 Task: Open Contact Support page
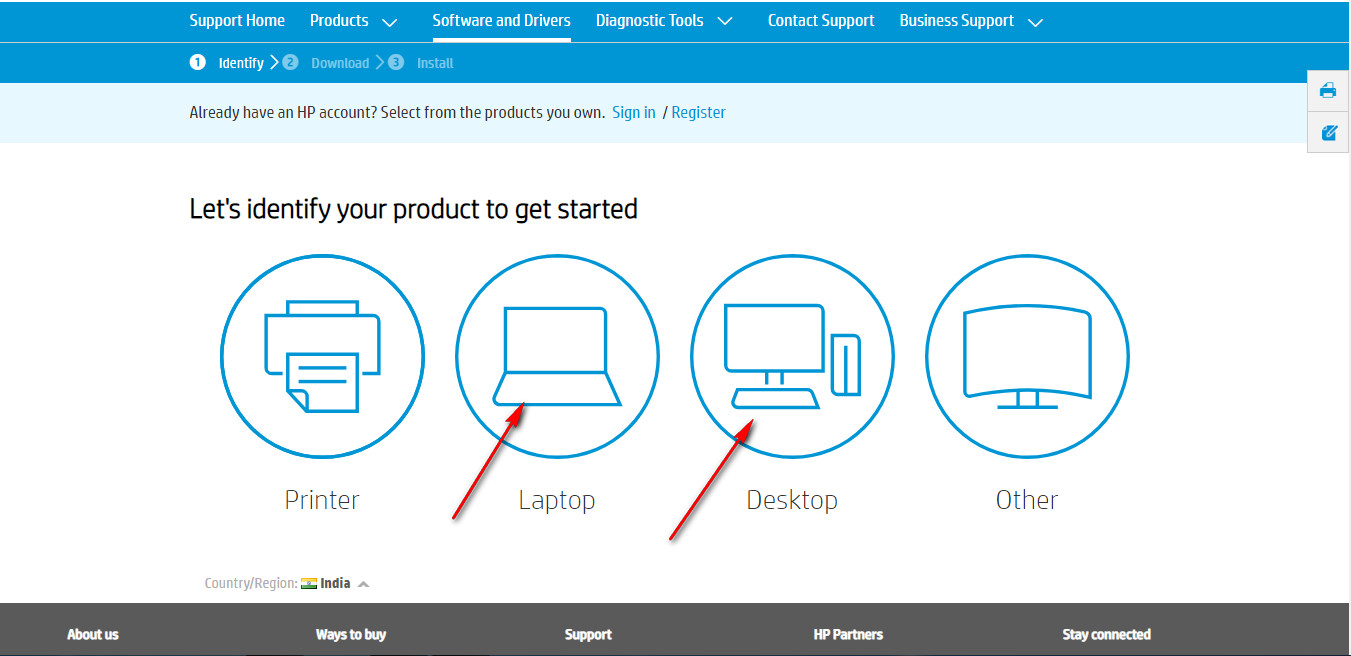[x=821, y=21]
